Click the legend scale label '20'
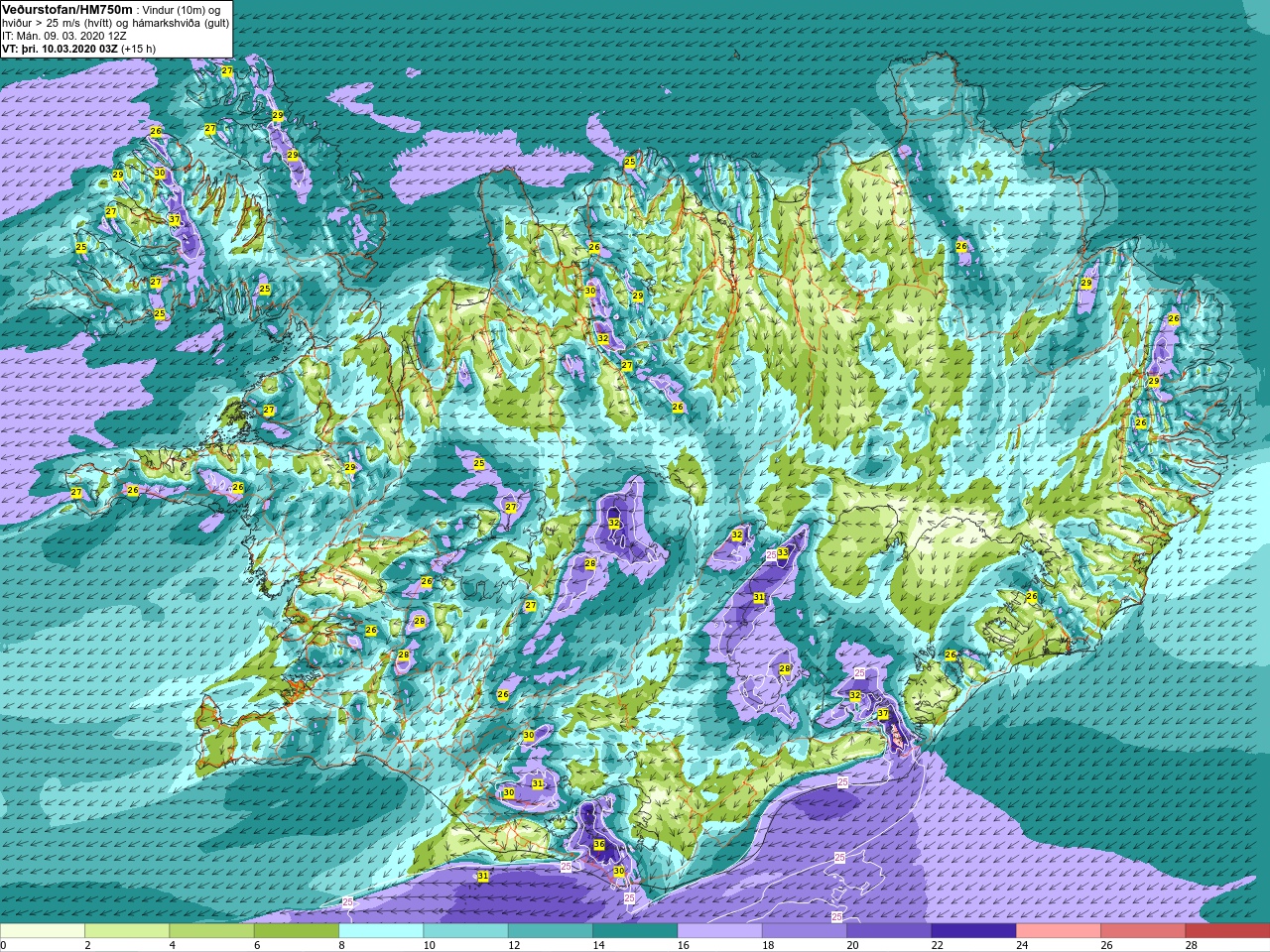Viewport: 1270px width, 952px height. [x=852, y=945]
